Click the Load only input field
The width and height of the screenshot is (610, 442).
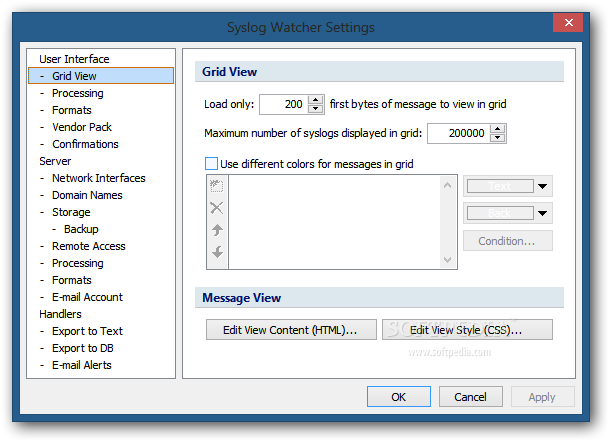pyautogui.click(x=284, y=104)
